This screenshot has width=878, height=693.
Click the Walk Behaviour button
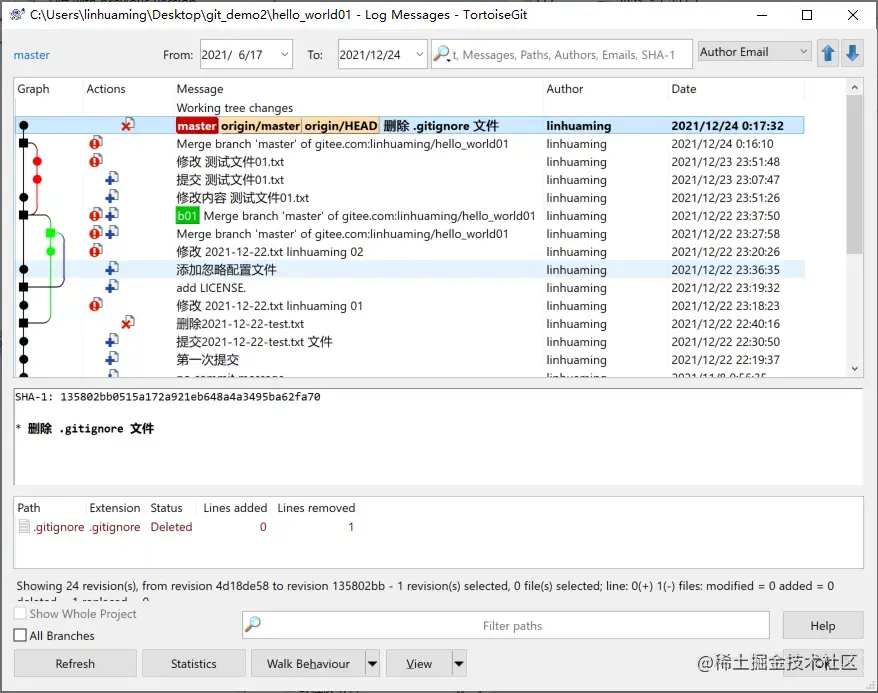pos(309,664)
